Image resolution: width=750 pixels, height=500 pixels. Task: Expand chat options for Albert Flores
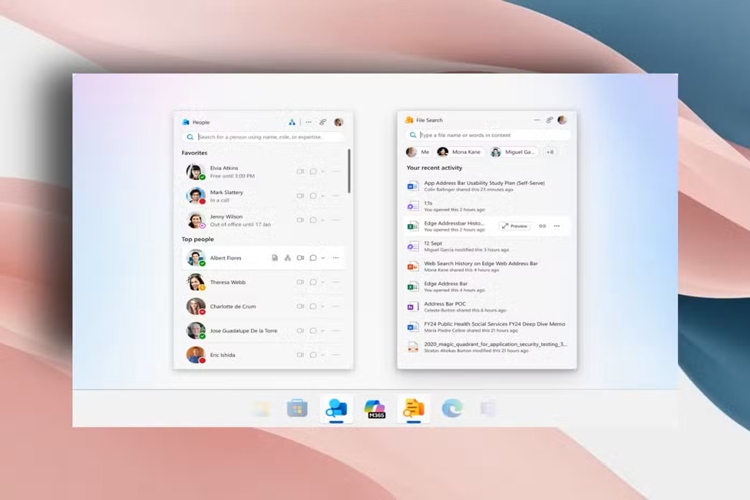[323, 258]
